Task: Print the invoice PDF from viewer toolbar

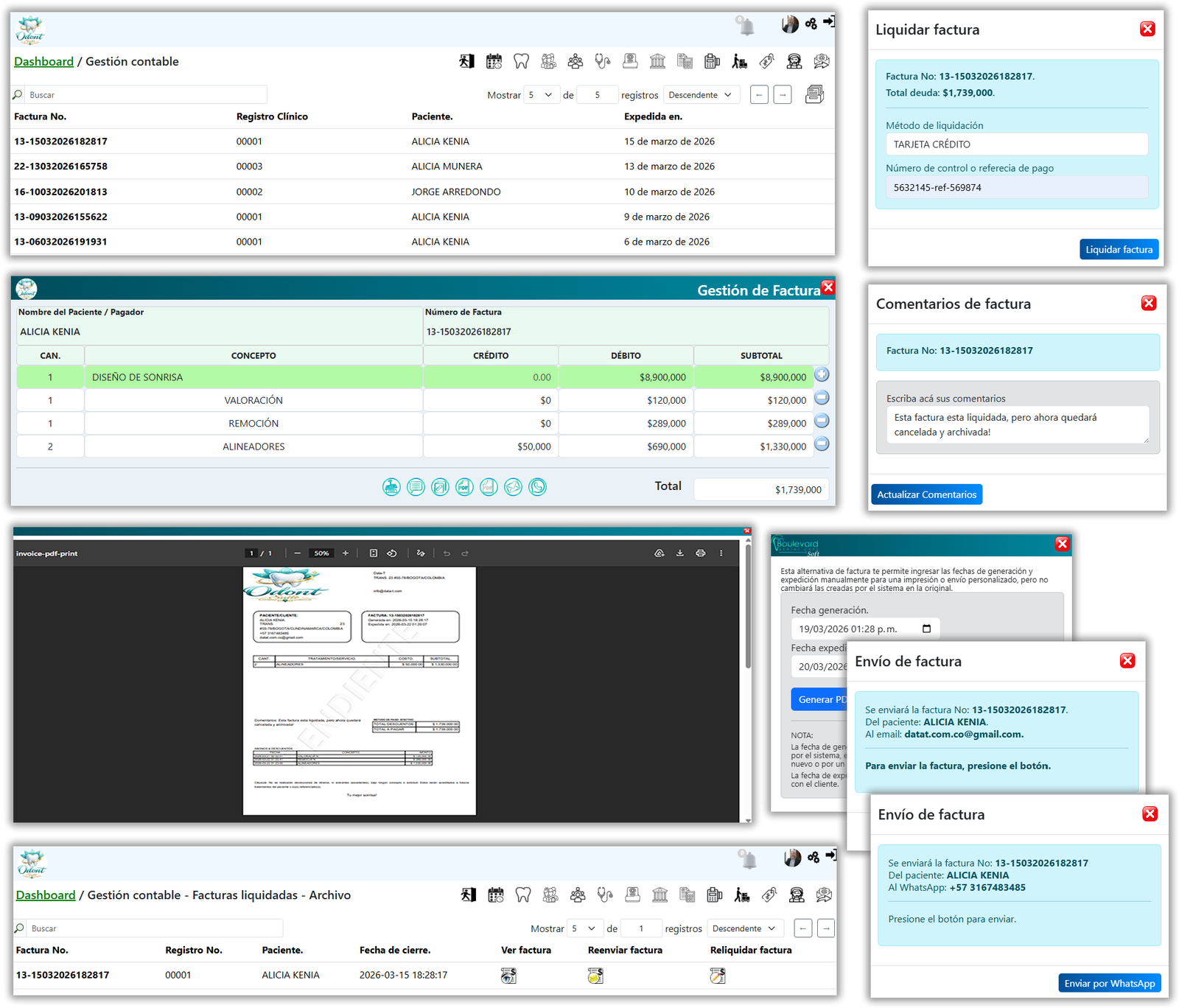Action: (x=700, y=553)
